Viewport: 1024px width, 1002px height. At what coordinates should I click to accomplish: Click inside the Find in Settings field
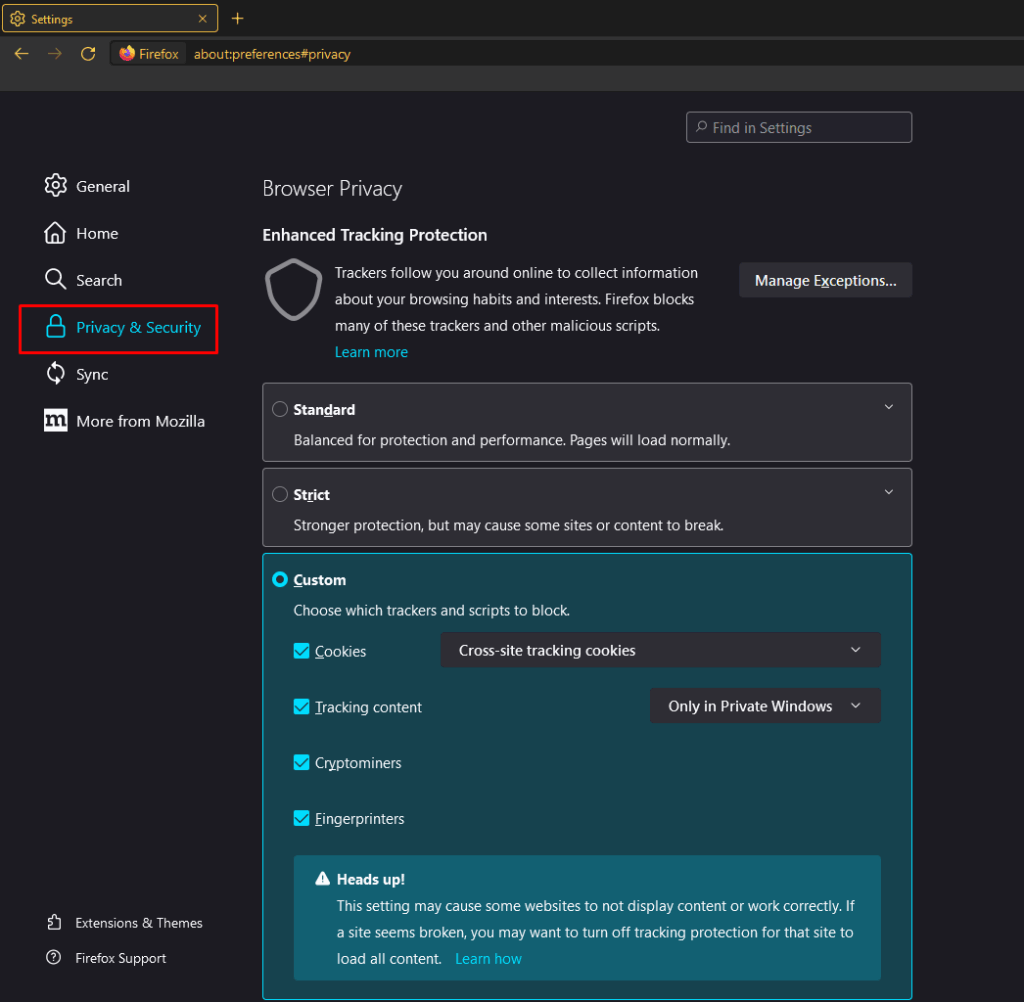point(798,127)
